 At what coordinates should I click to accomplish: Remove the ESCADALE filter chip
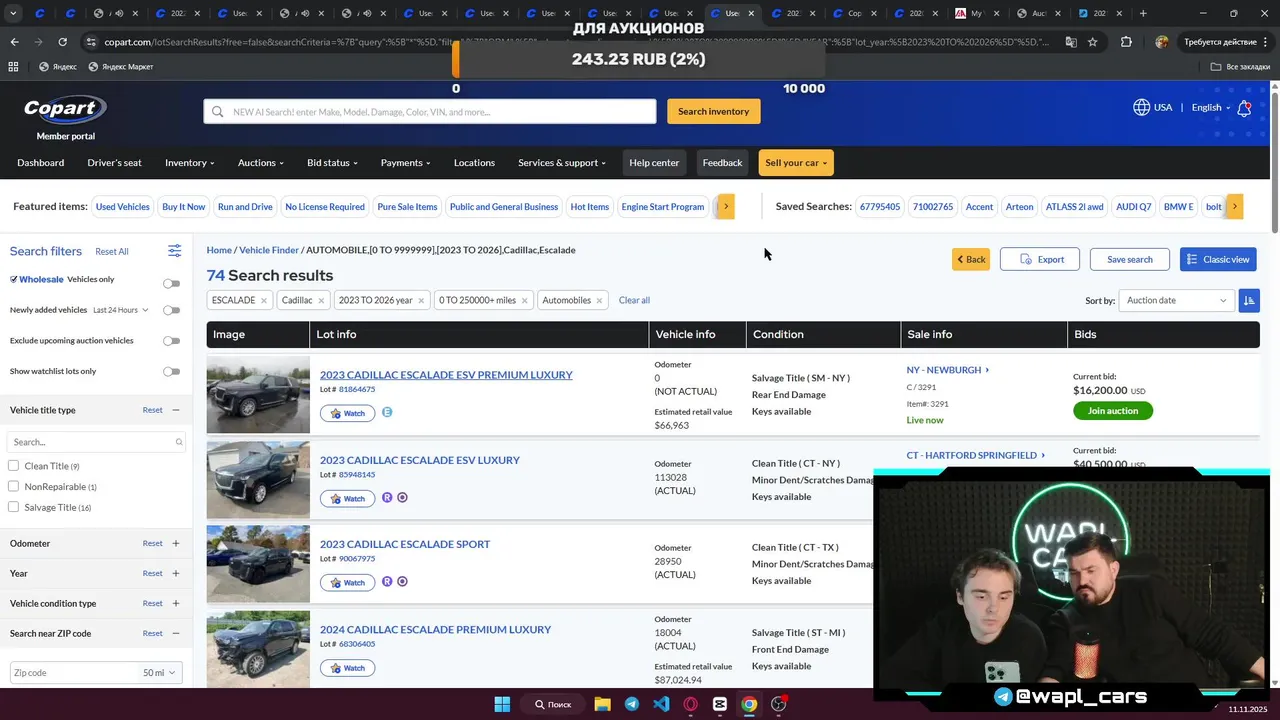[264, 300]
